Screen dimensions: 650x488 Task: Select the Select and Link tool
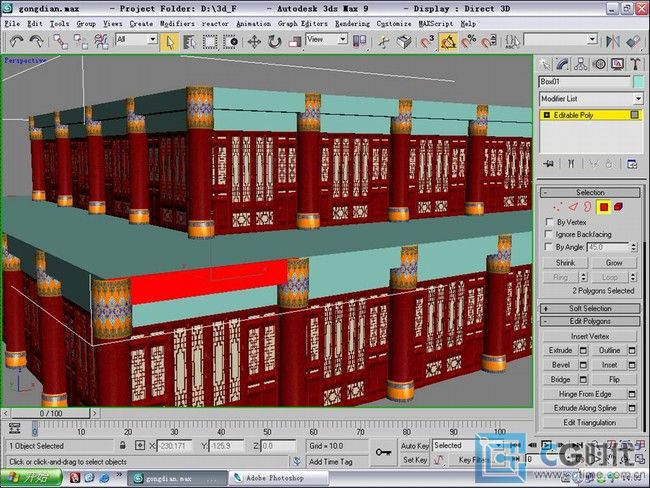(x=61, y=41)
